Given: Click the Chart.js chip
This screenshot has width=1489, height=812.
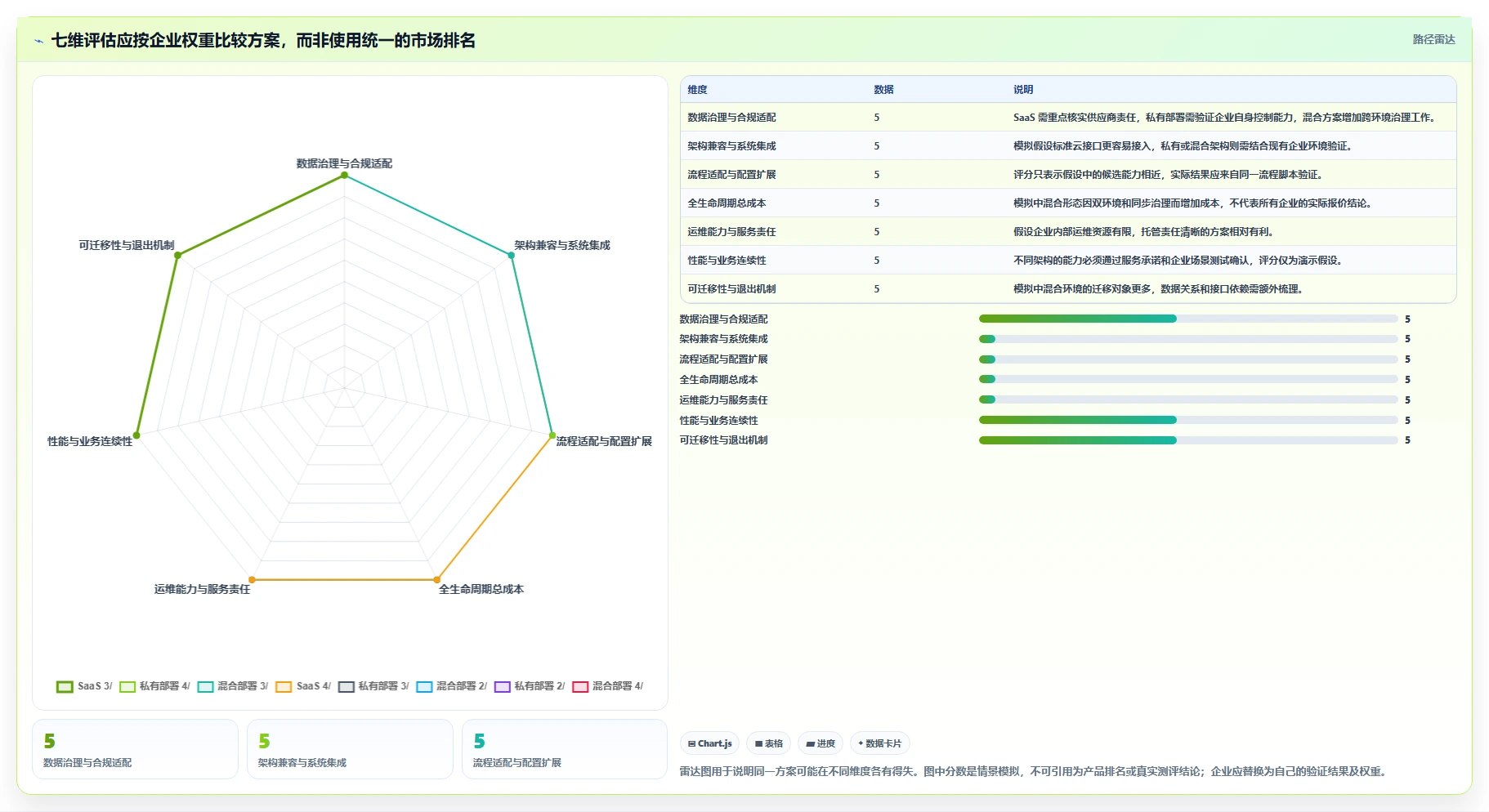Looking at the screenshot, I should pos(709,743).
